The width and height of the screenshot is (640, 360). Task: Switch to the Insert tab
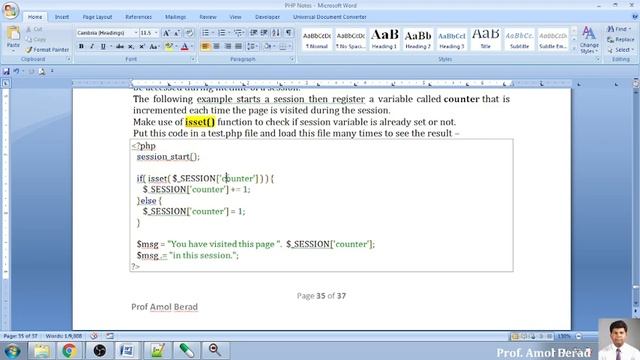click(62, 17)
